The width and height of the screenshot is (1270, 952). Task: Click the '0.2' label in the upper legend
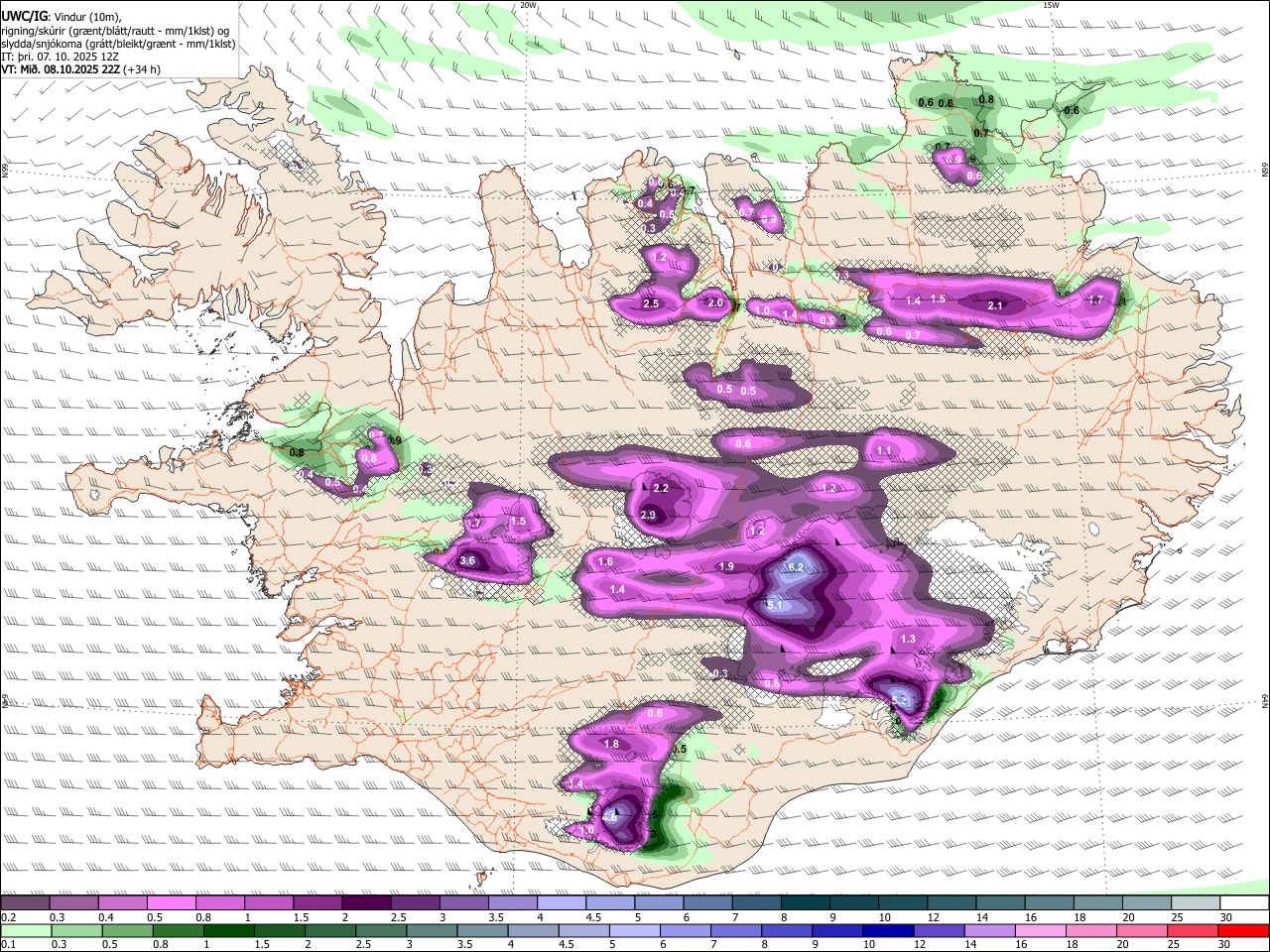click(x=8, y=918)
